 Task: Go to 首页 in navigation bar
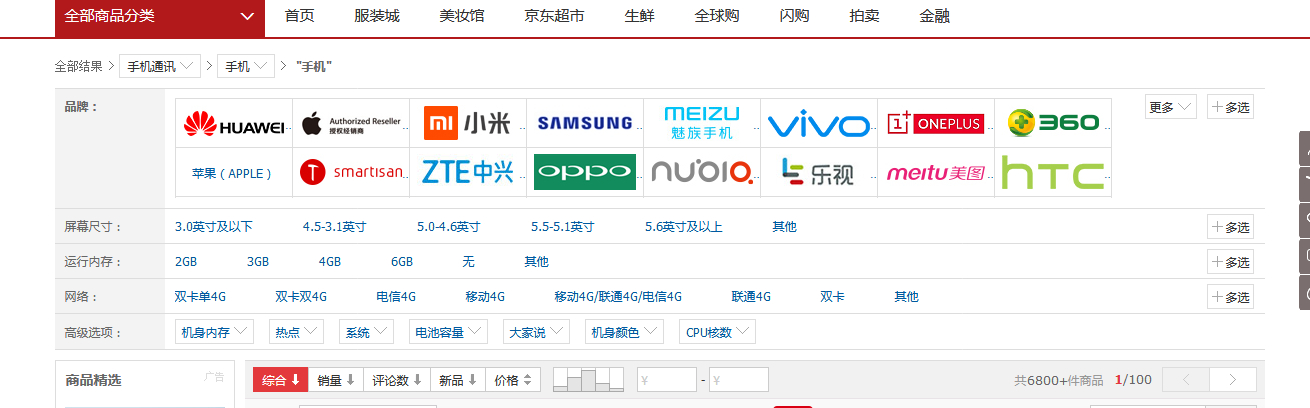[x=299, y=16]
